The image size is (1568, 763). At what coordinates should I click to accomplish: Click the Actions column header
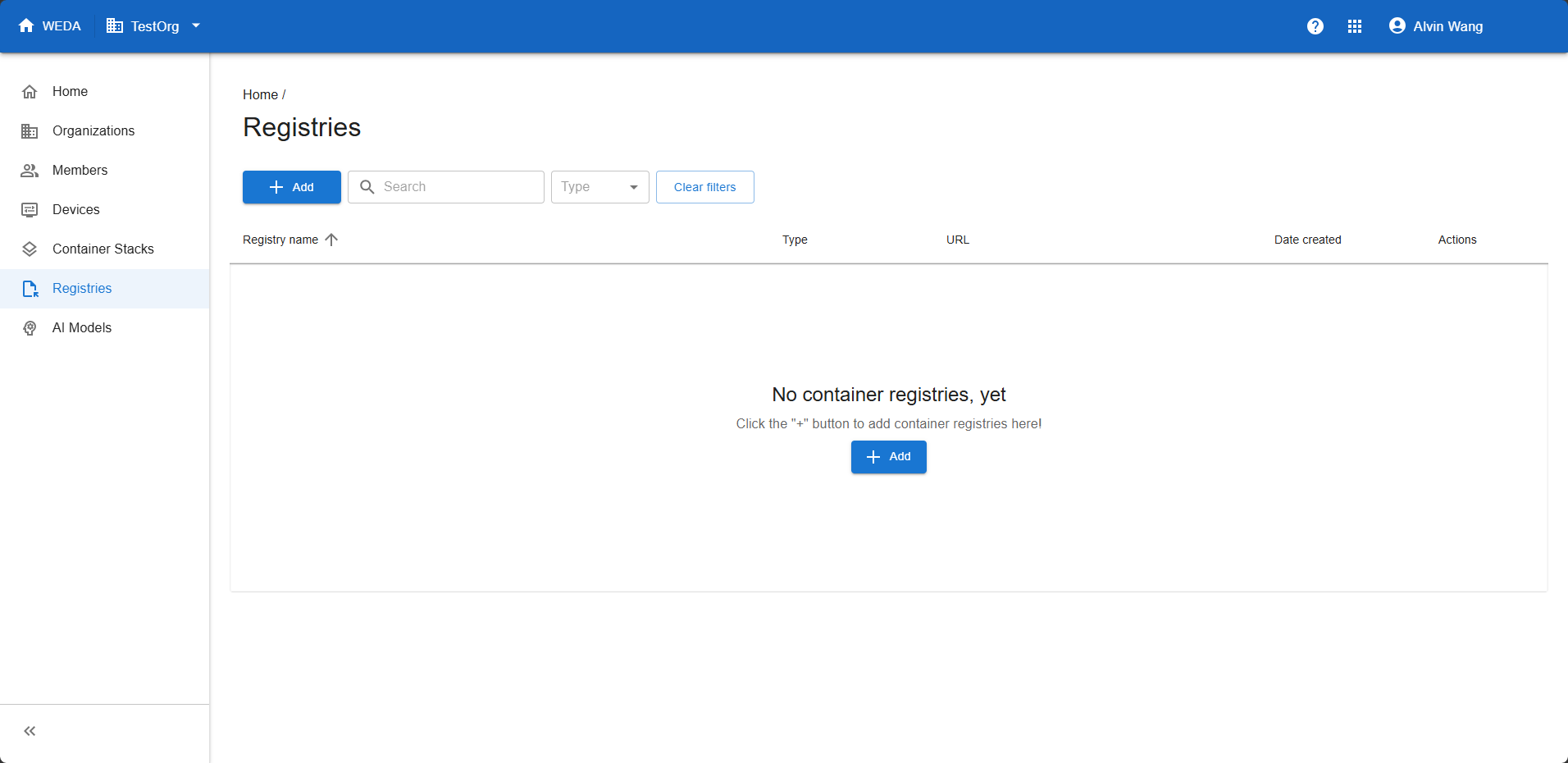pos(1457,240)
